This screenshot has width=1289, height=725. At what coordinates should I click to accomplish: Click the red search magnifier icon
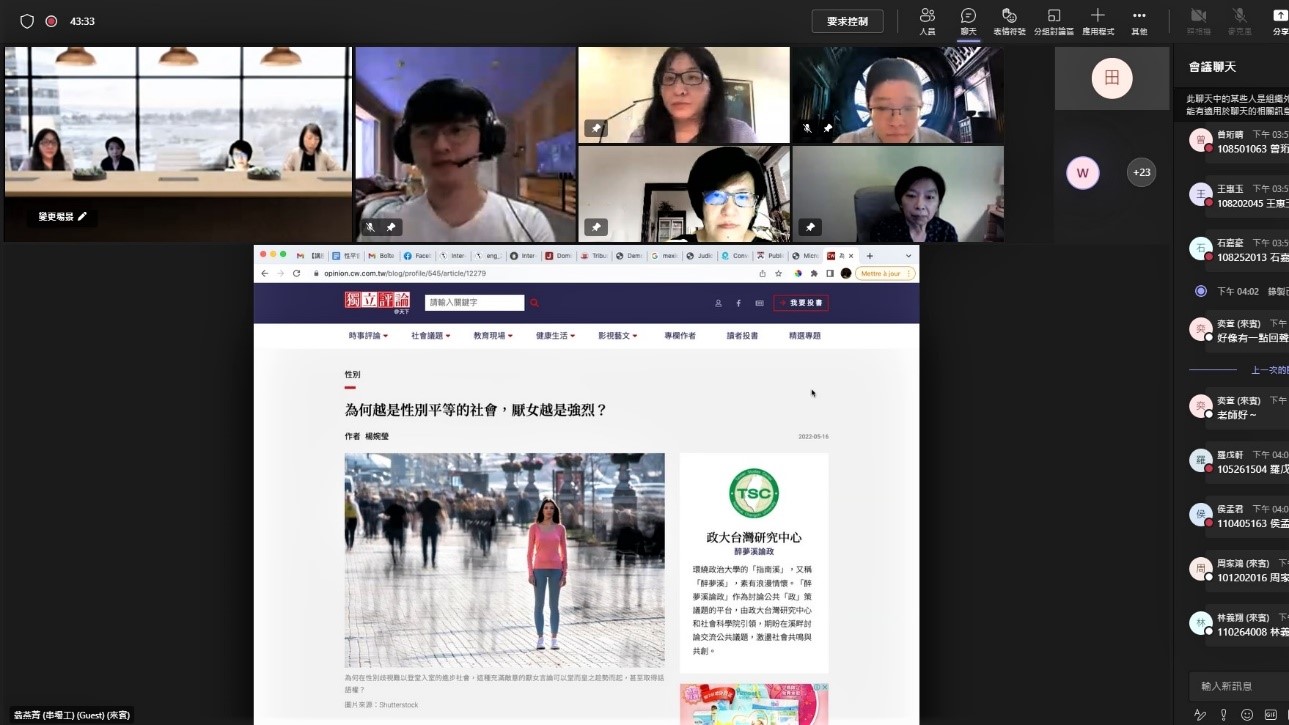point(535,303)
